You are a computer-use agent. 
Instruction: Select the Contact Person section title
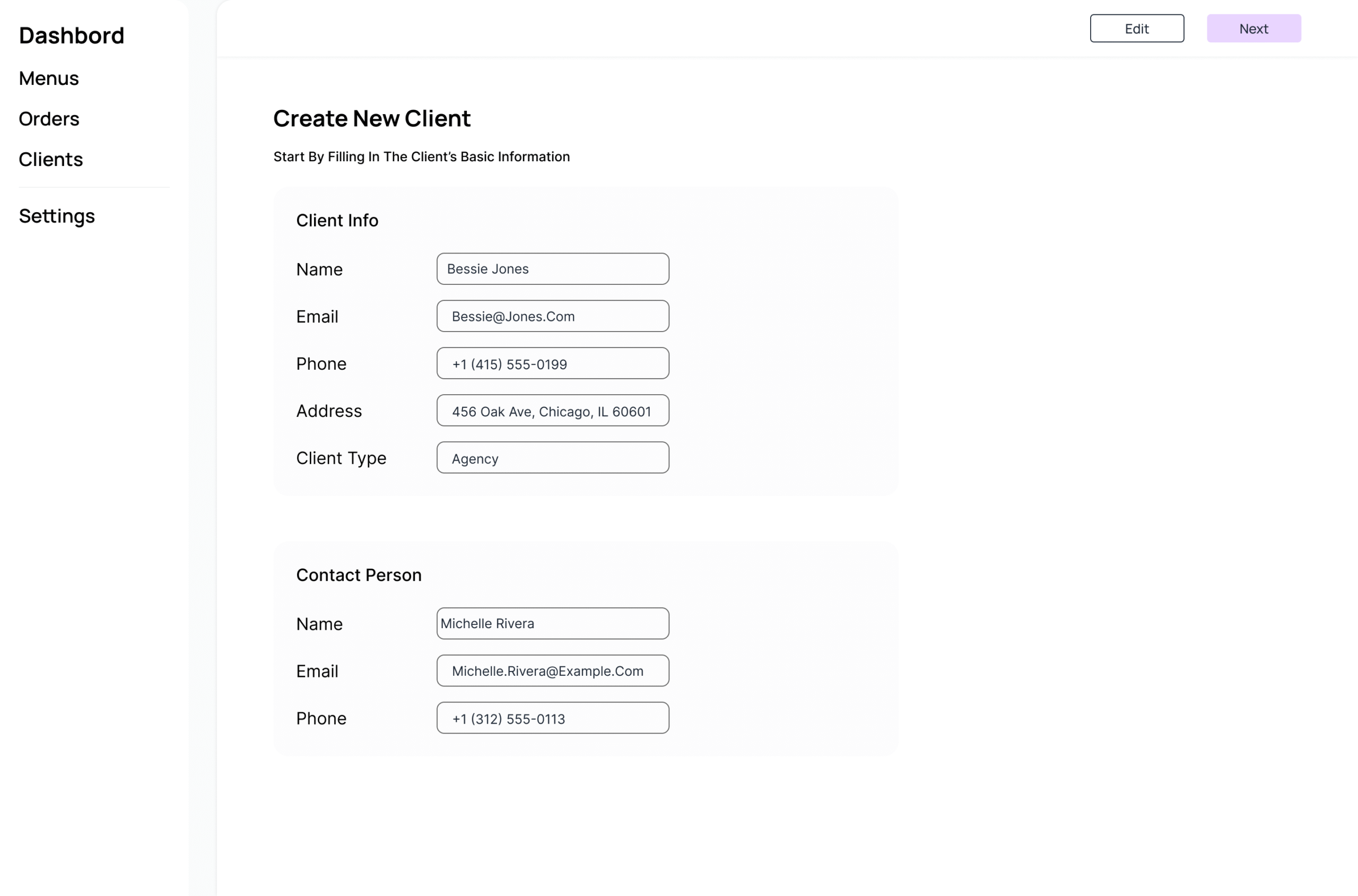(359, 575)
